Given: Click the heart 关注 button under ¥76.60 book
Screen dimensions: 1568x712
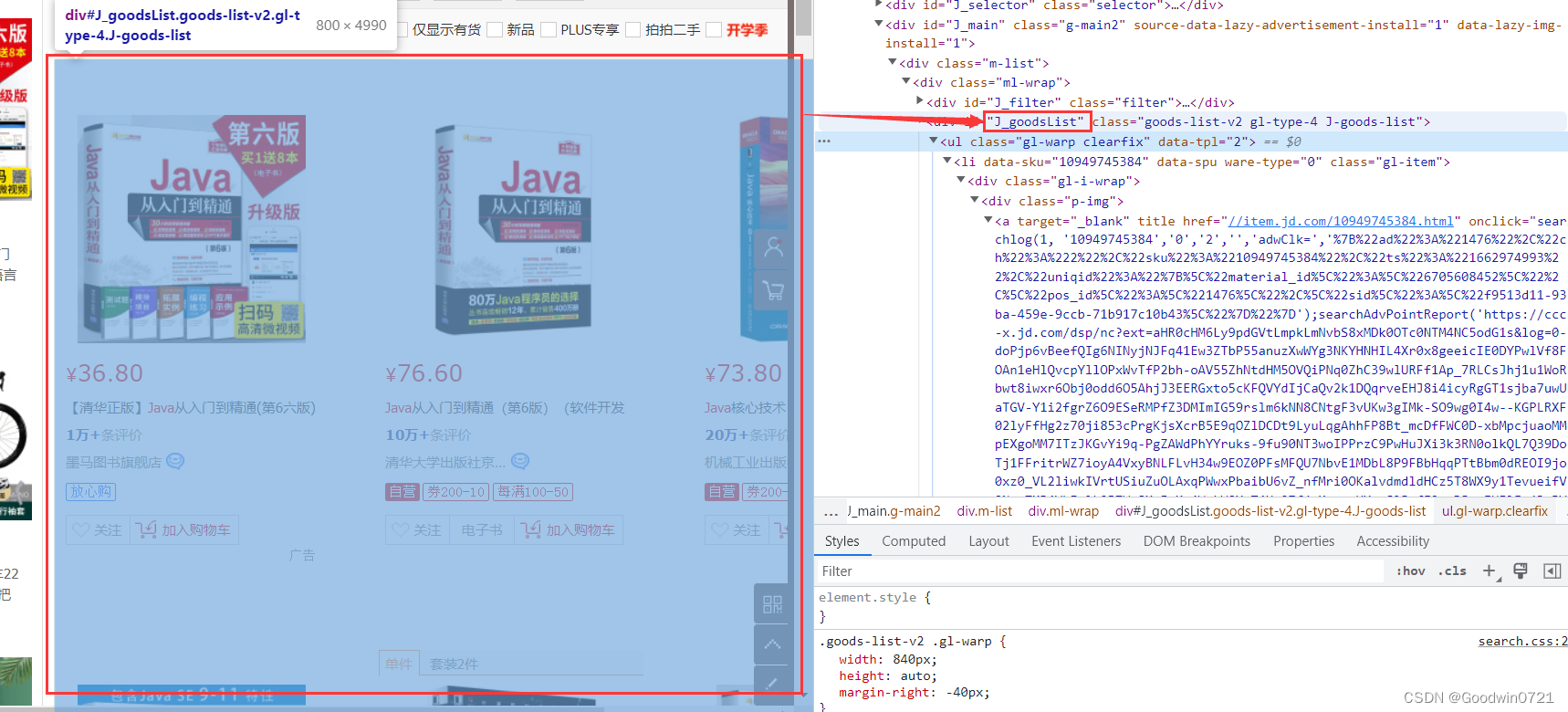Looking at the screenshot, I should click(x=417, y=529).
